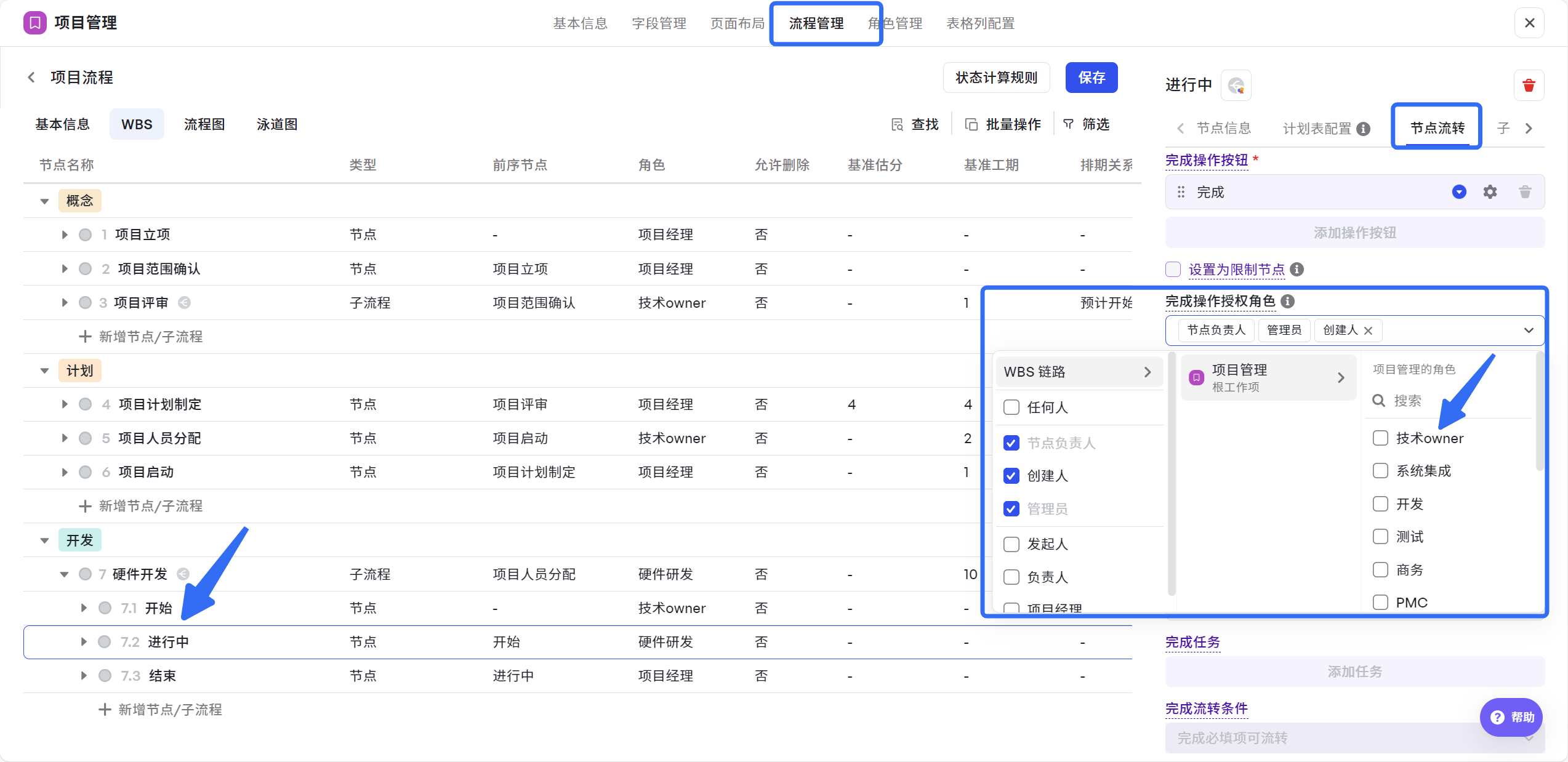Click drag handle dots beside 完成
This screenshot has width=1568, height=762.
coord(1181,192)
